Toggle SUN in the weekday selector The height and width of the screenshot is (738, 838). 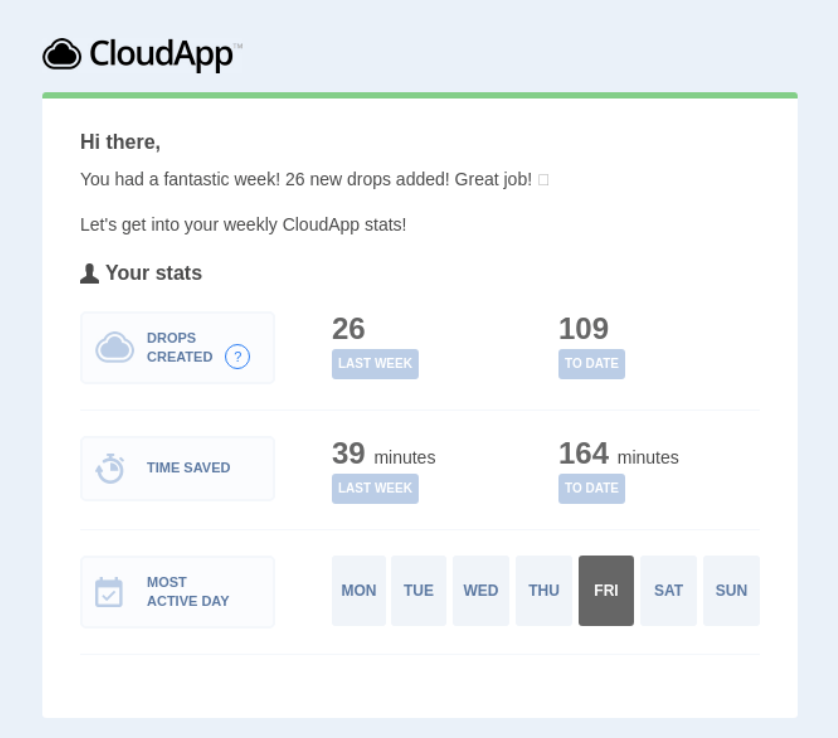click(731, 590)
